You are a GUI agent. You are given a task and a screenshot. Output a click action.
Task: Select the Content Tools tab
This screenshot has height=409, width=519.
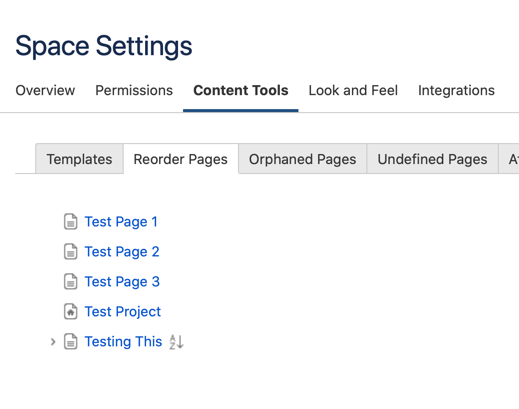tap(241, 90)
